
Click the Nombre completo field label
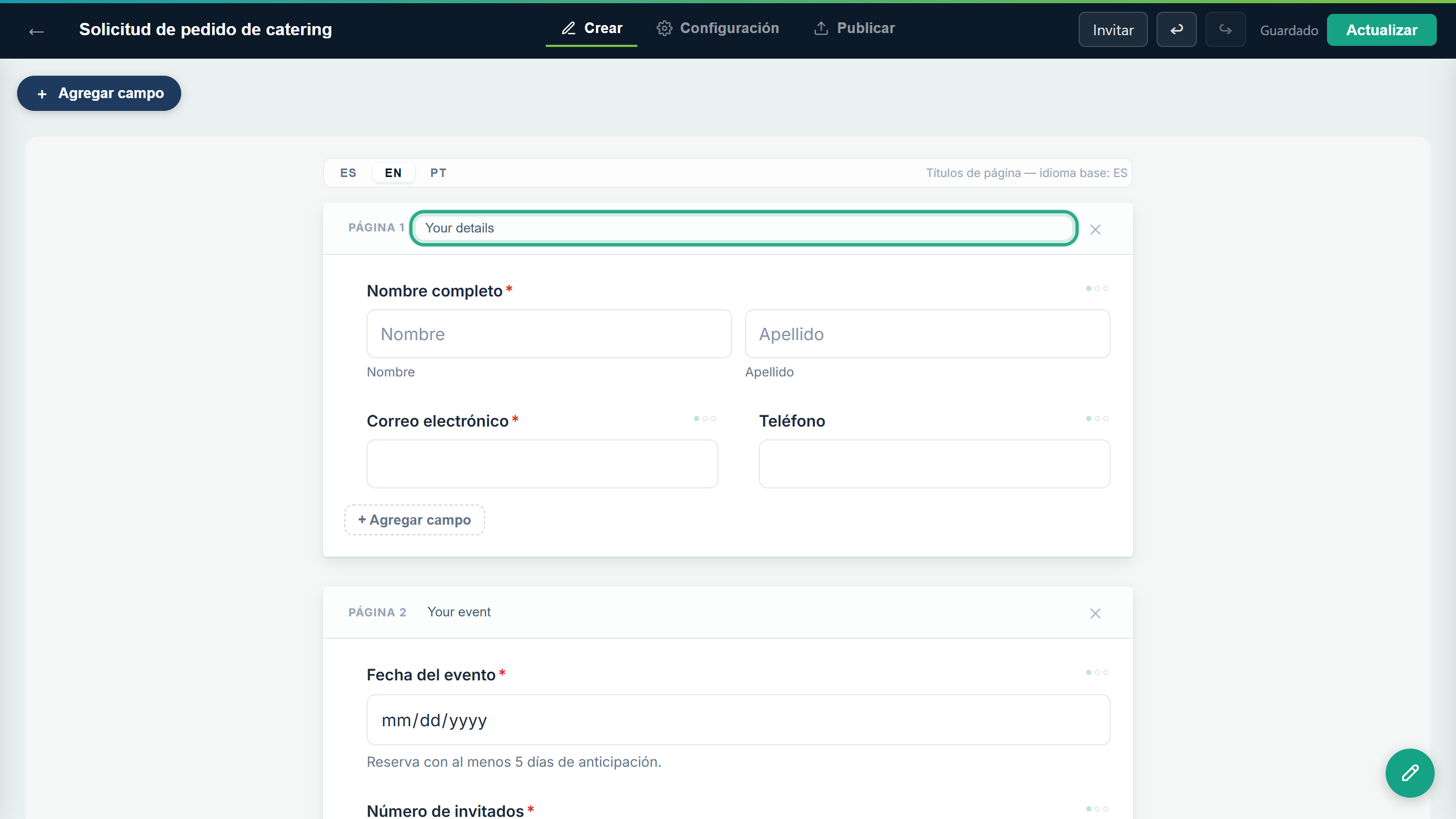tap(434, 291)
